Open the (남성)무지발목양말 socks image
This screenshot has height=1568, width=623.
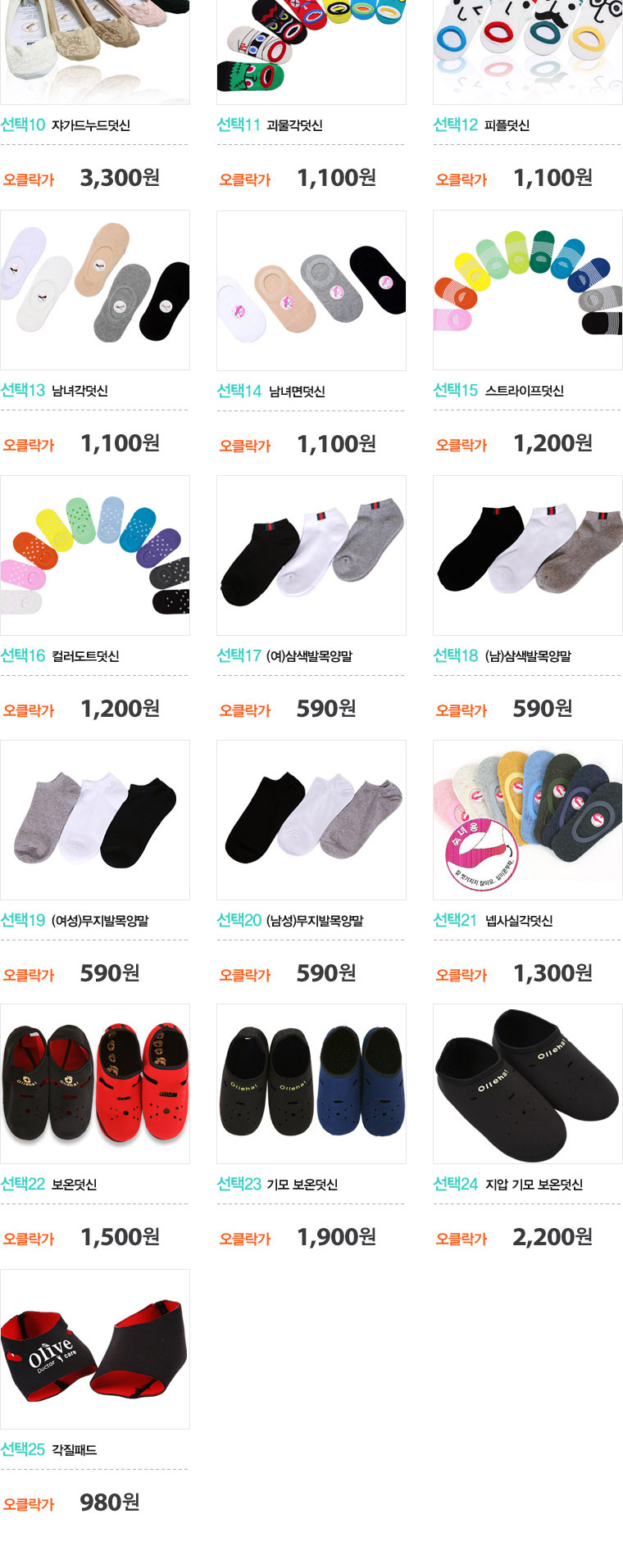[311, 820]
